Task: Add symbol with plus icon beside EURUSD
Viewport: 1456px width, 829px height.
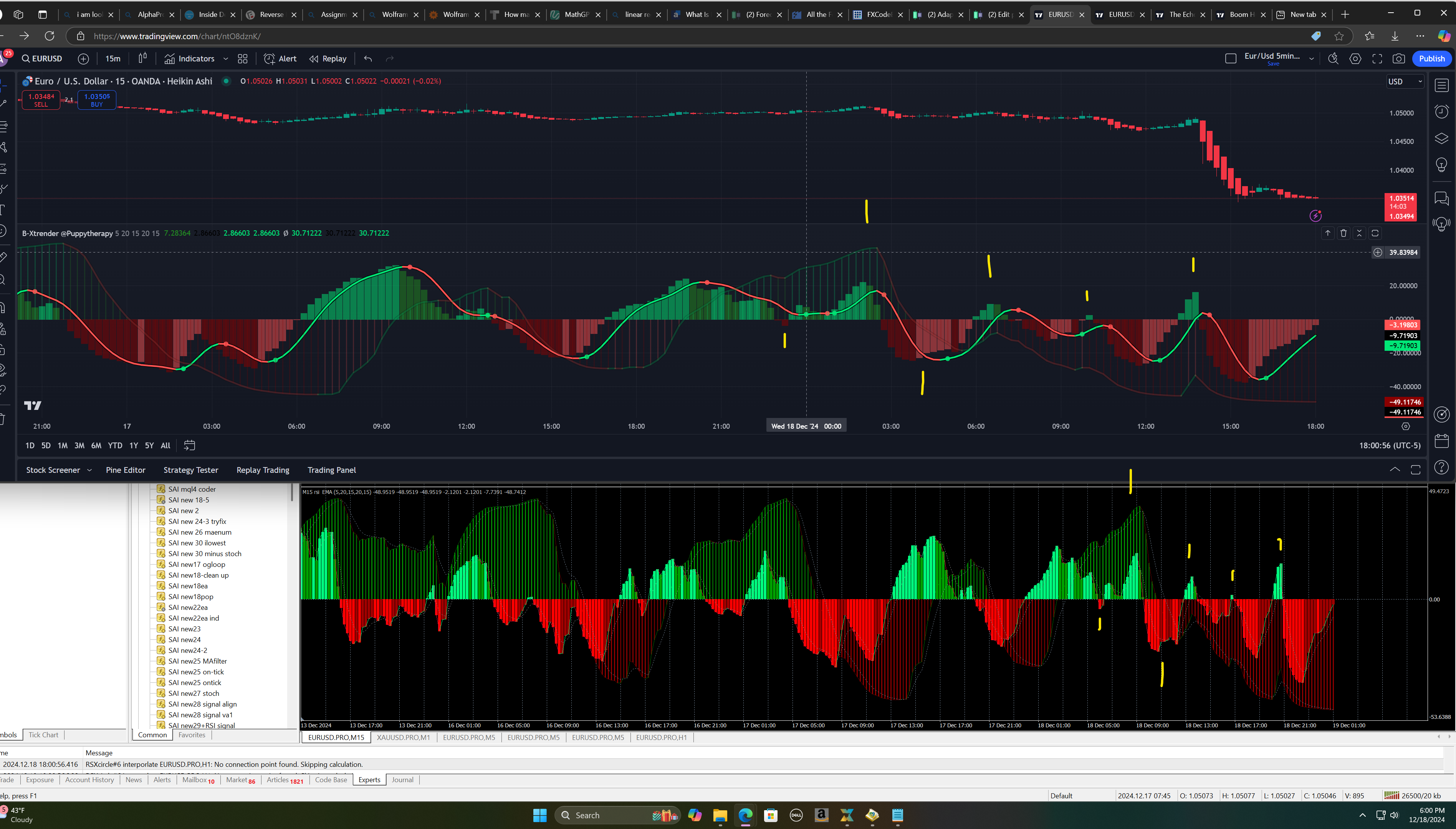Action: [83, 59]
